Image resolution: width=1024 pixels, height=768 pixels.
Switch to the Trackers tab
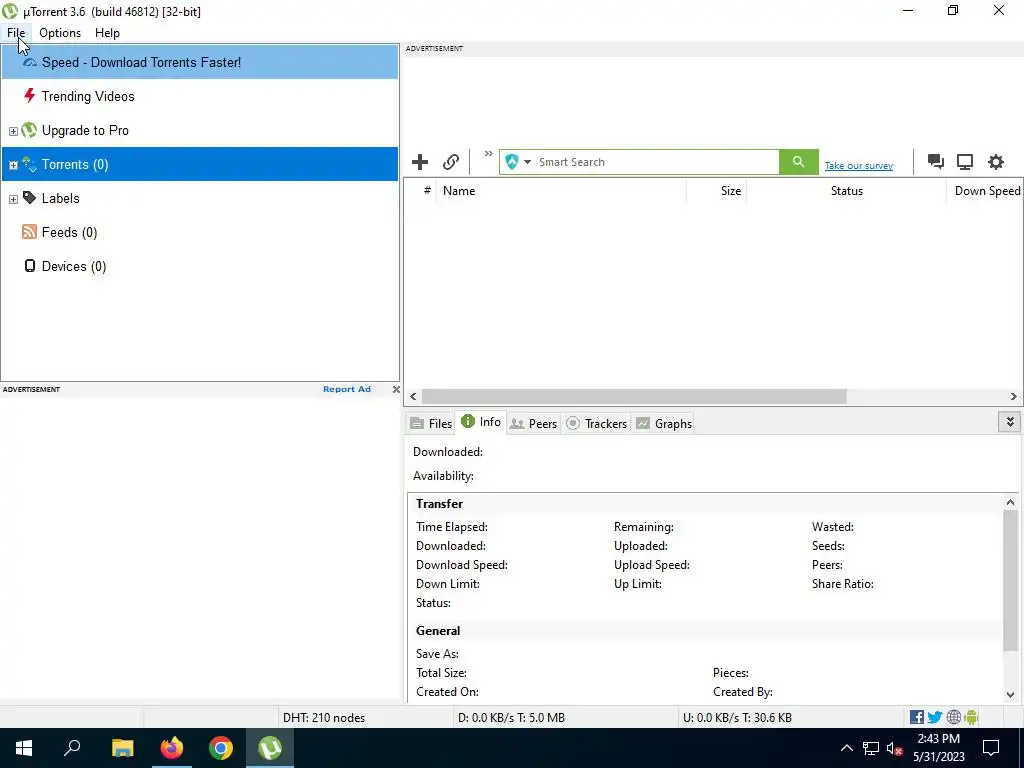coord(596,423)
